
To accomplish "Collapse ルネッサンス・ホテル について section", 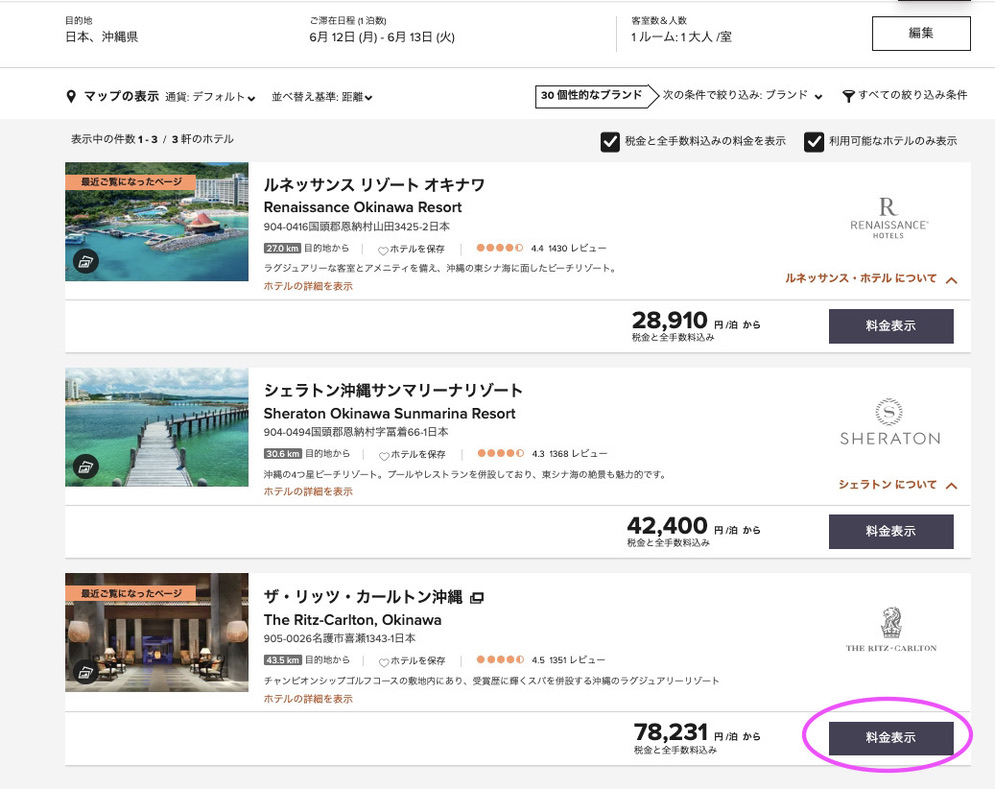I will [951, 280].
